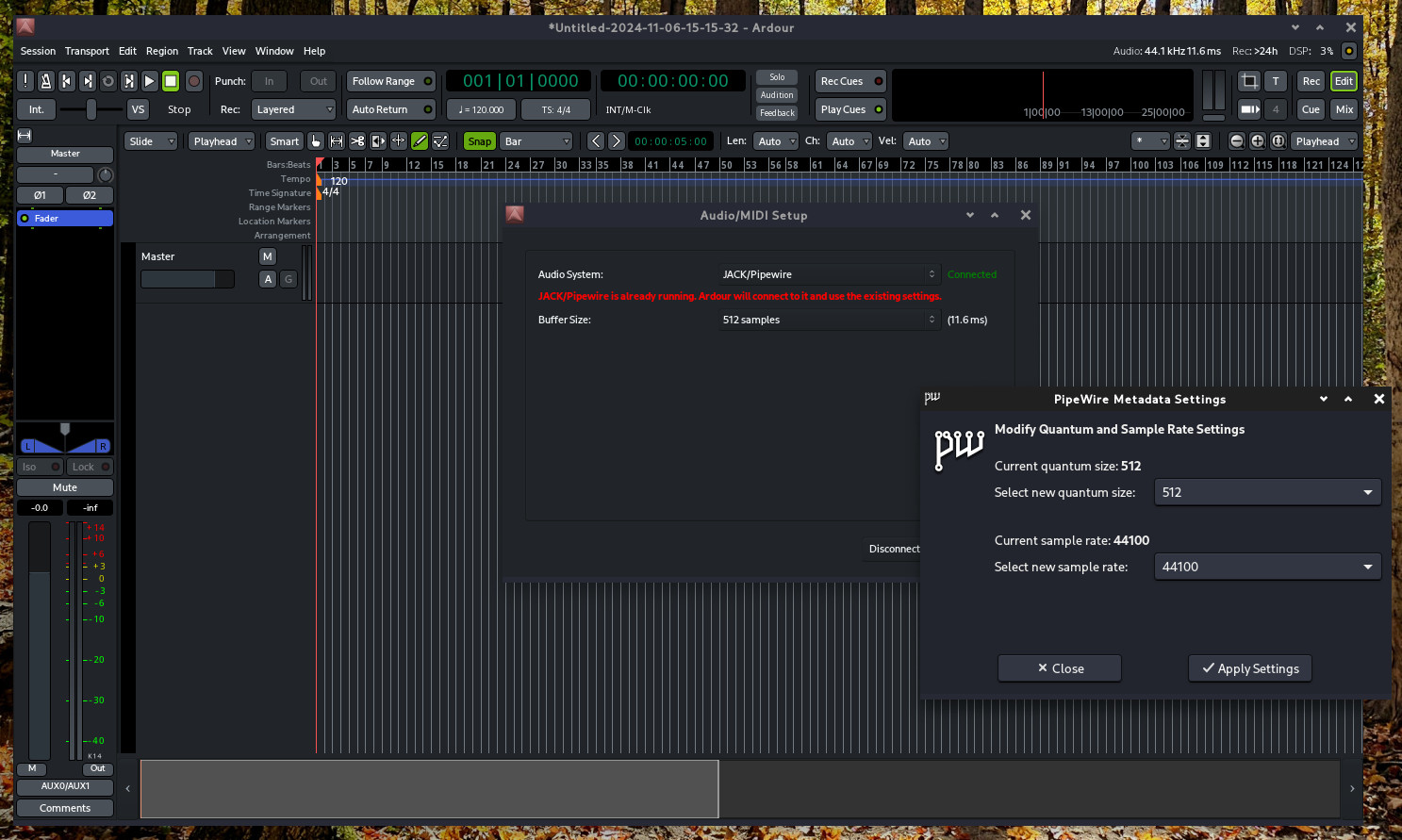This screenshot has height=840, width=1402.
Task: Open the Region menu
Action: [162, 51]
